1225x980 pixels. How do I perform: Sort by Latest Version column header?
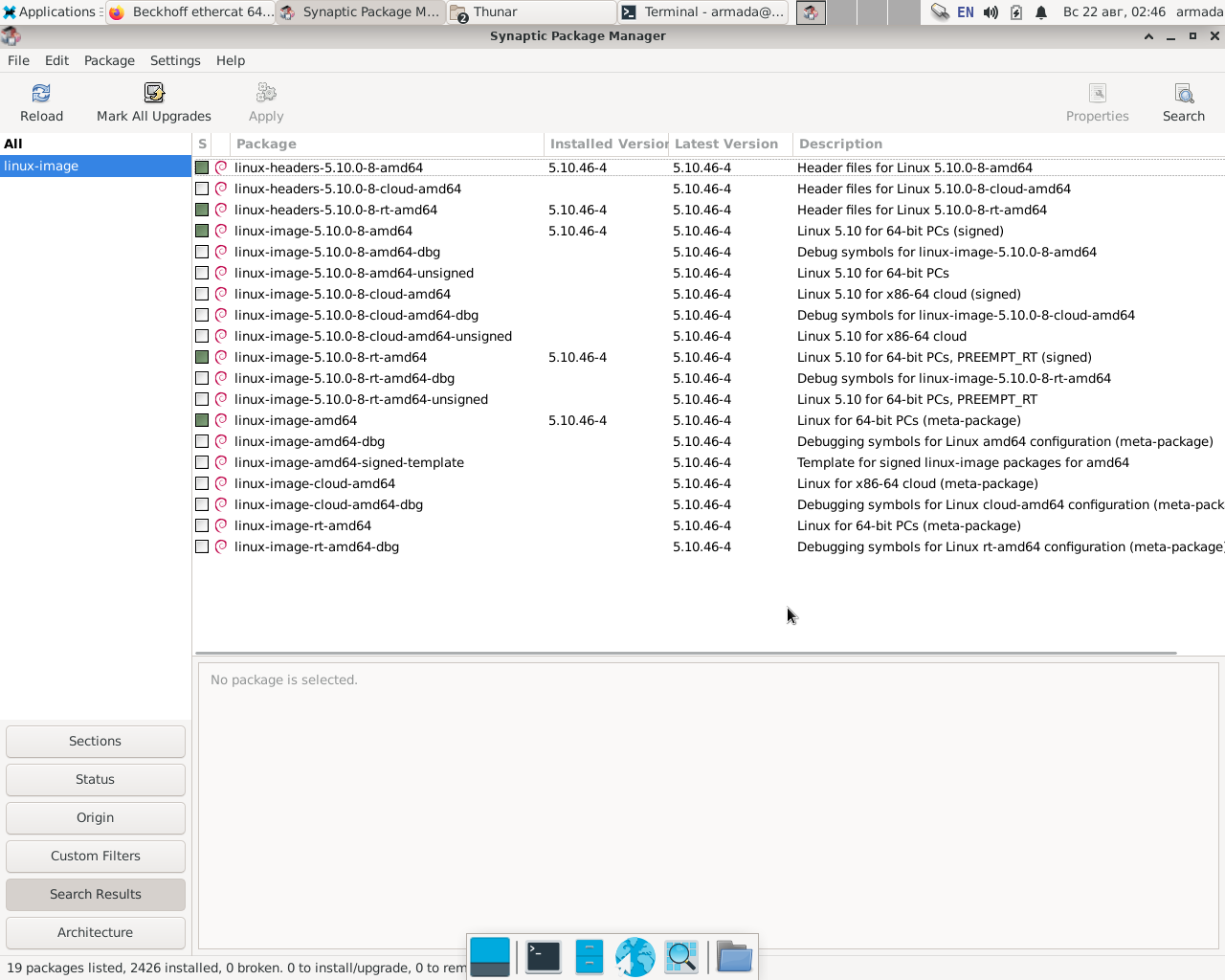731,145
